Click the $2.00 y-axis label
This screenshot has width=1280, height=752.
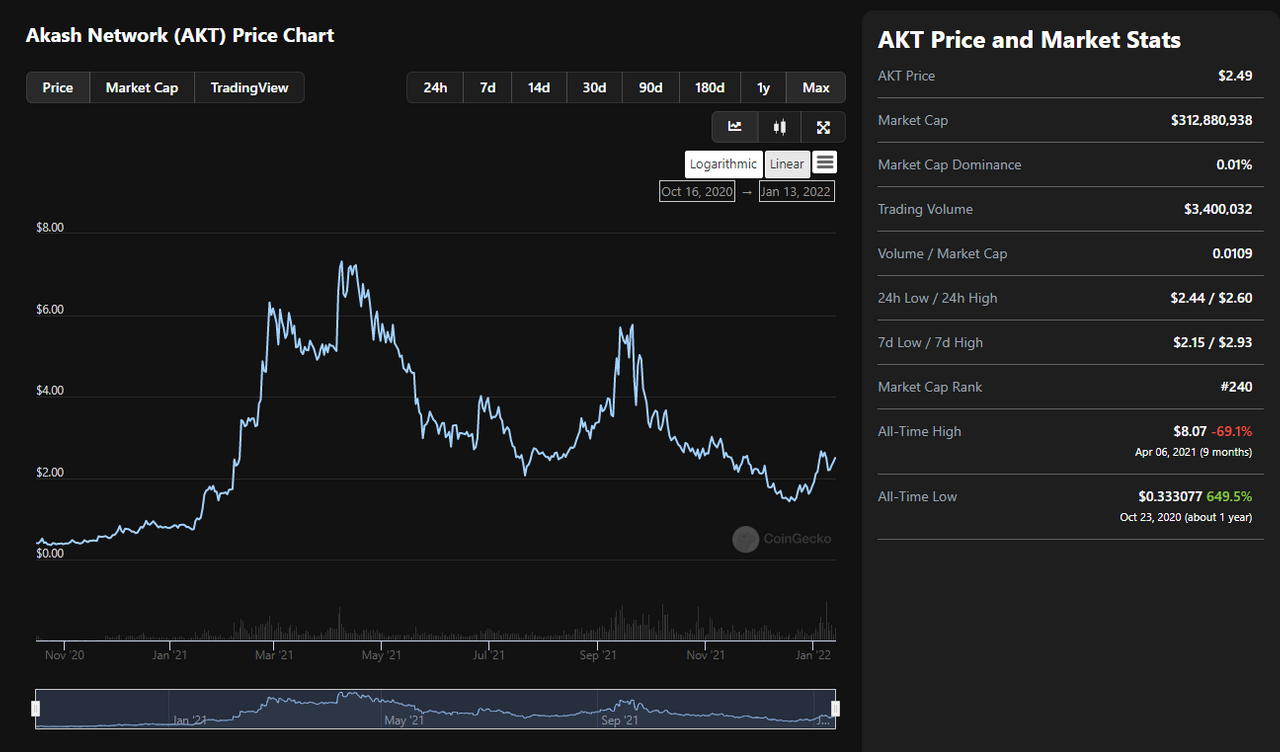[50, 472]
